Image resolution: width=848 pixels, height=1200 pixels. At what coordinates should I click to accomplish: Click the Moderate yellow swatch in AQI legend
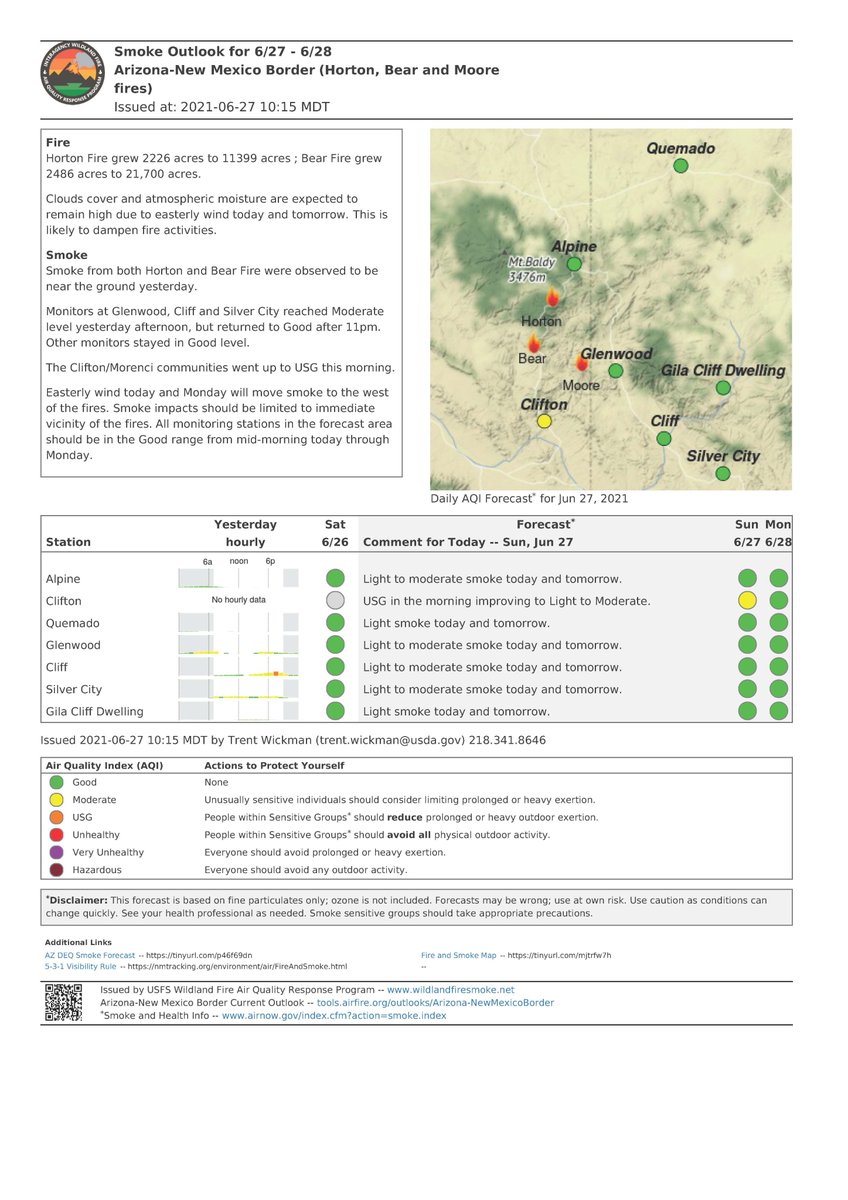56,799
